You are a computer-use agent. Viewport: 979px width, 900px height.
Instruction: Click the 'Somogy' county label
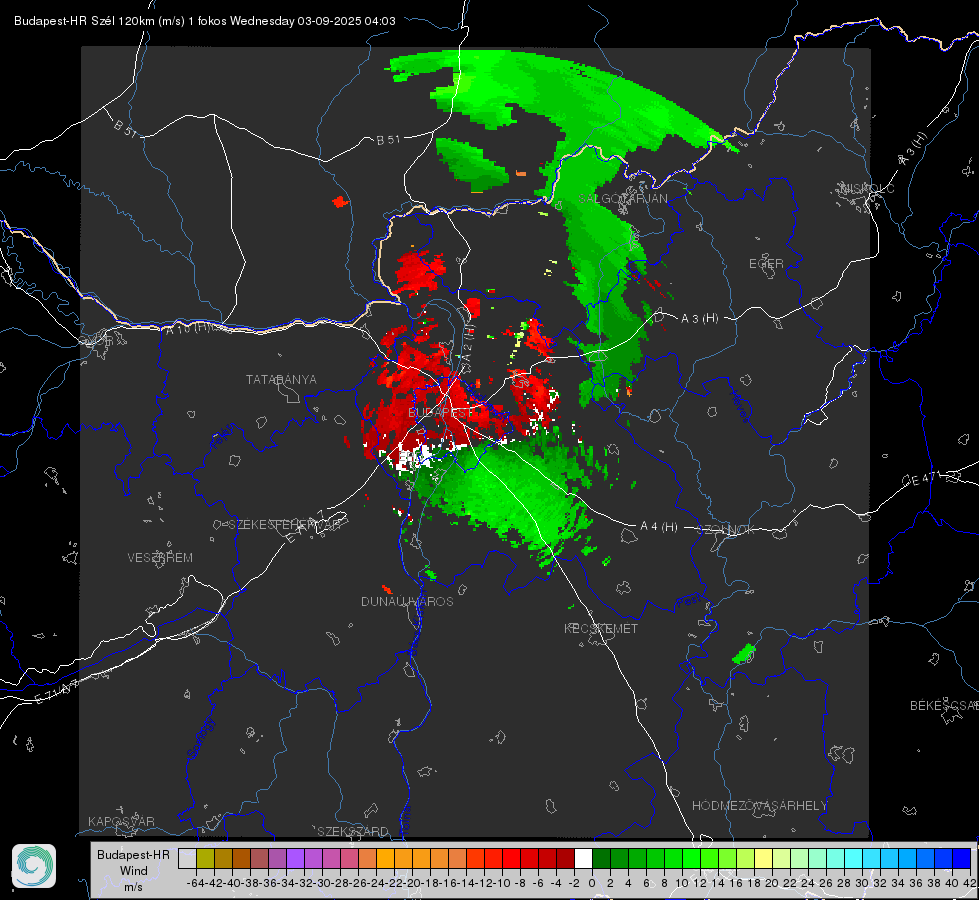click(200, 738)
